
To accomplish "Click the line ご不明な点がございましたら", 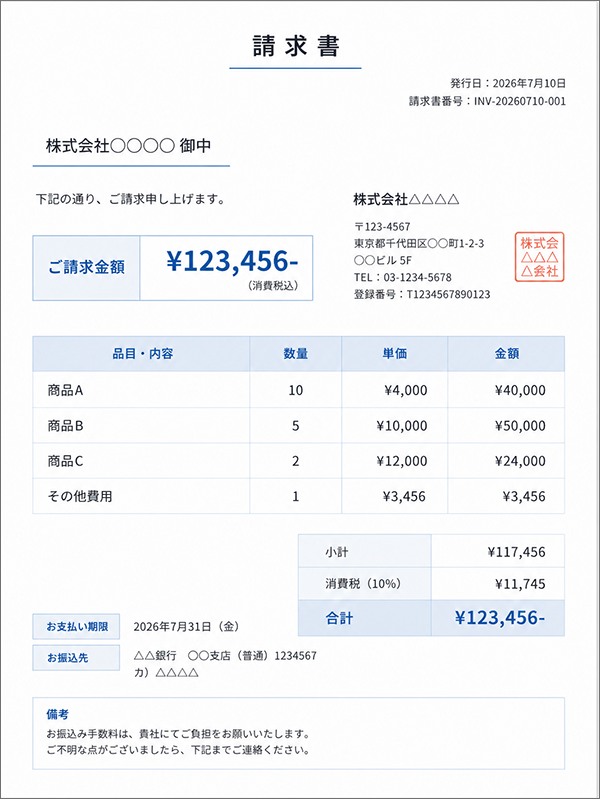I will [178, 750].
